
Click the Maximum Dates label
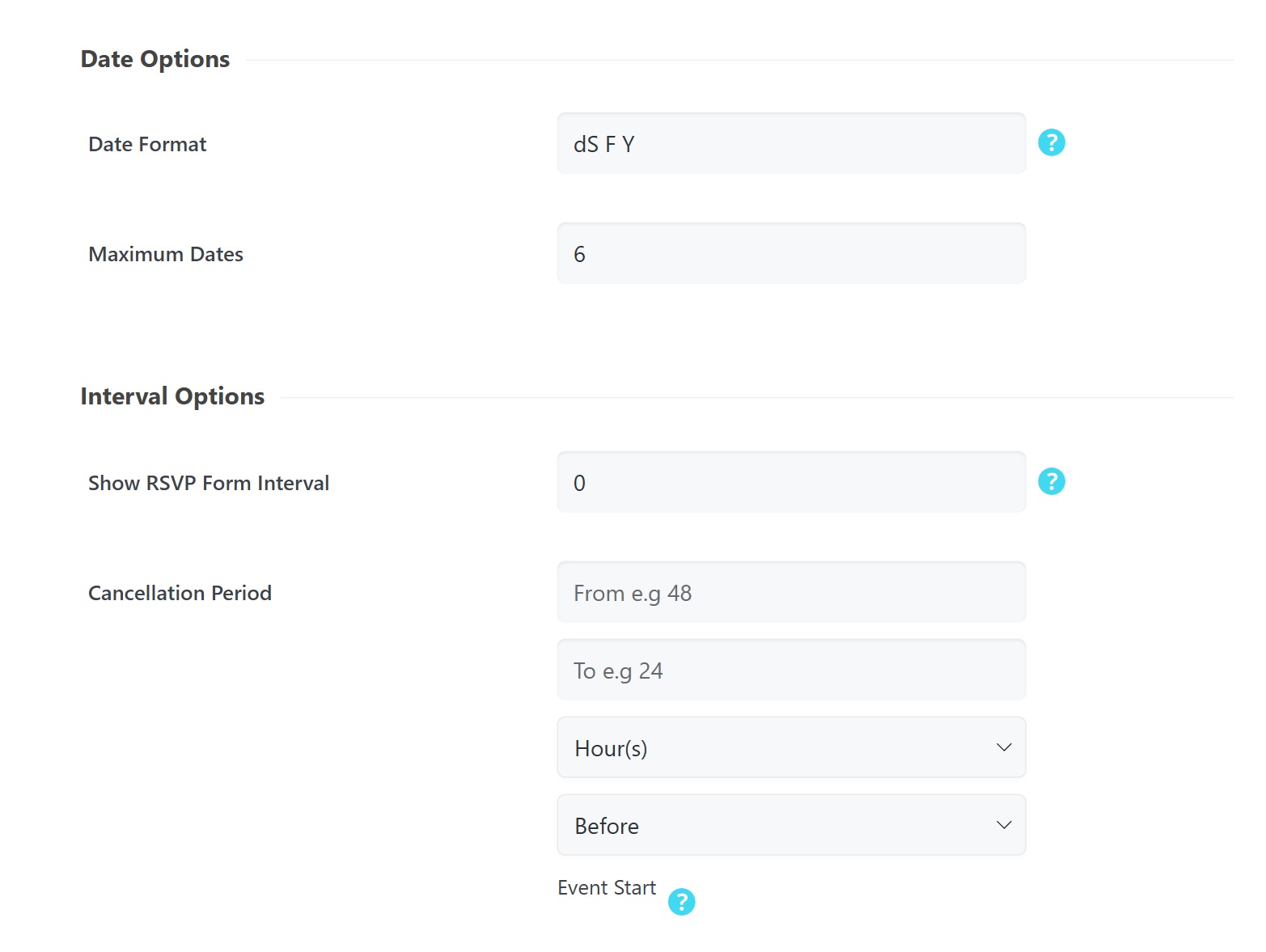(166, 255)
